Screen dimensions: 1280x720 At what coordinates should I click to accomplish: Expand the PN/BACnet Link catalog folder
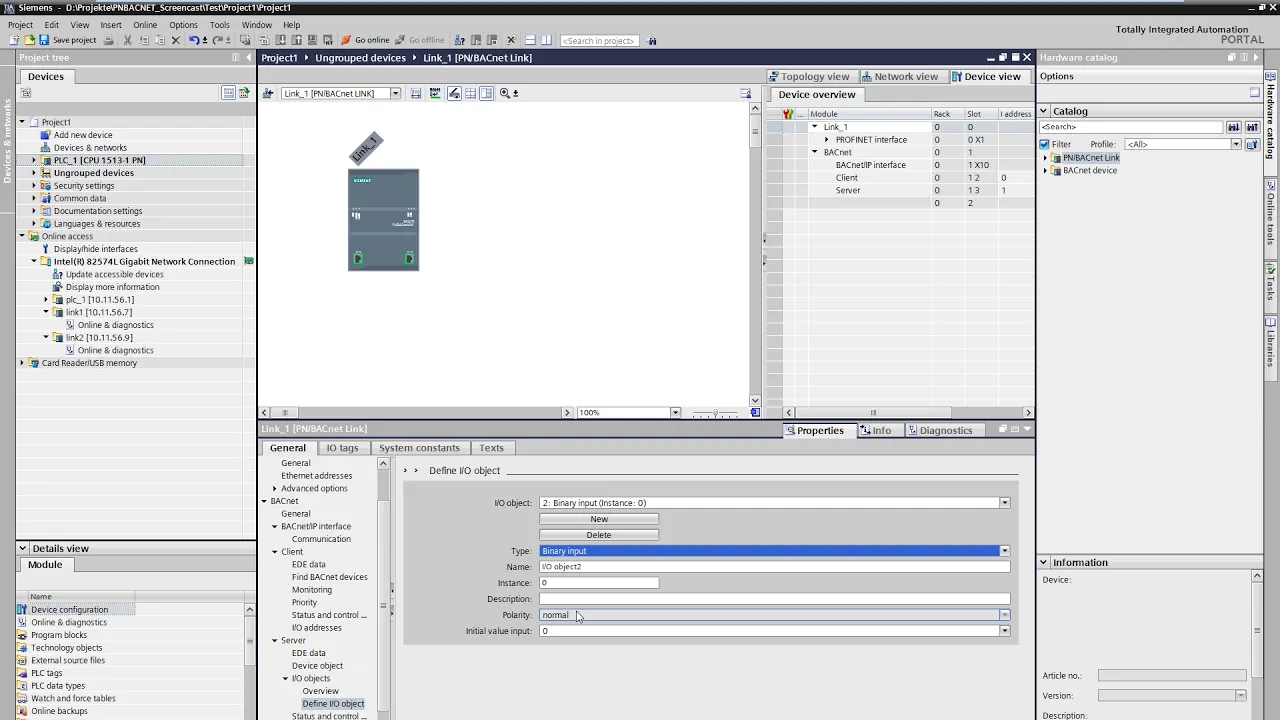[1045, 158]
